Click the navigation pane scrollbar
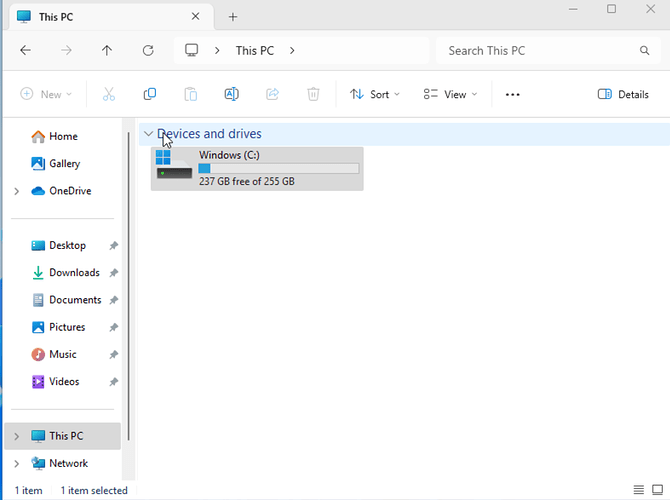The image size is (670, 500). 129,286
